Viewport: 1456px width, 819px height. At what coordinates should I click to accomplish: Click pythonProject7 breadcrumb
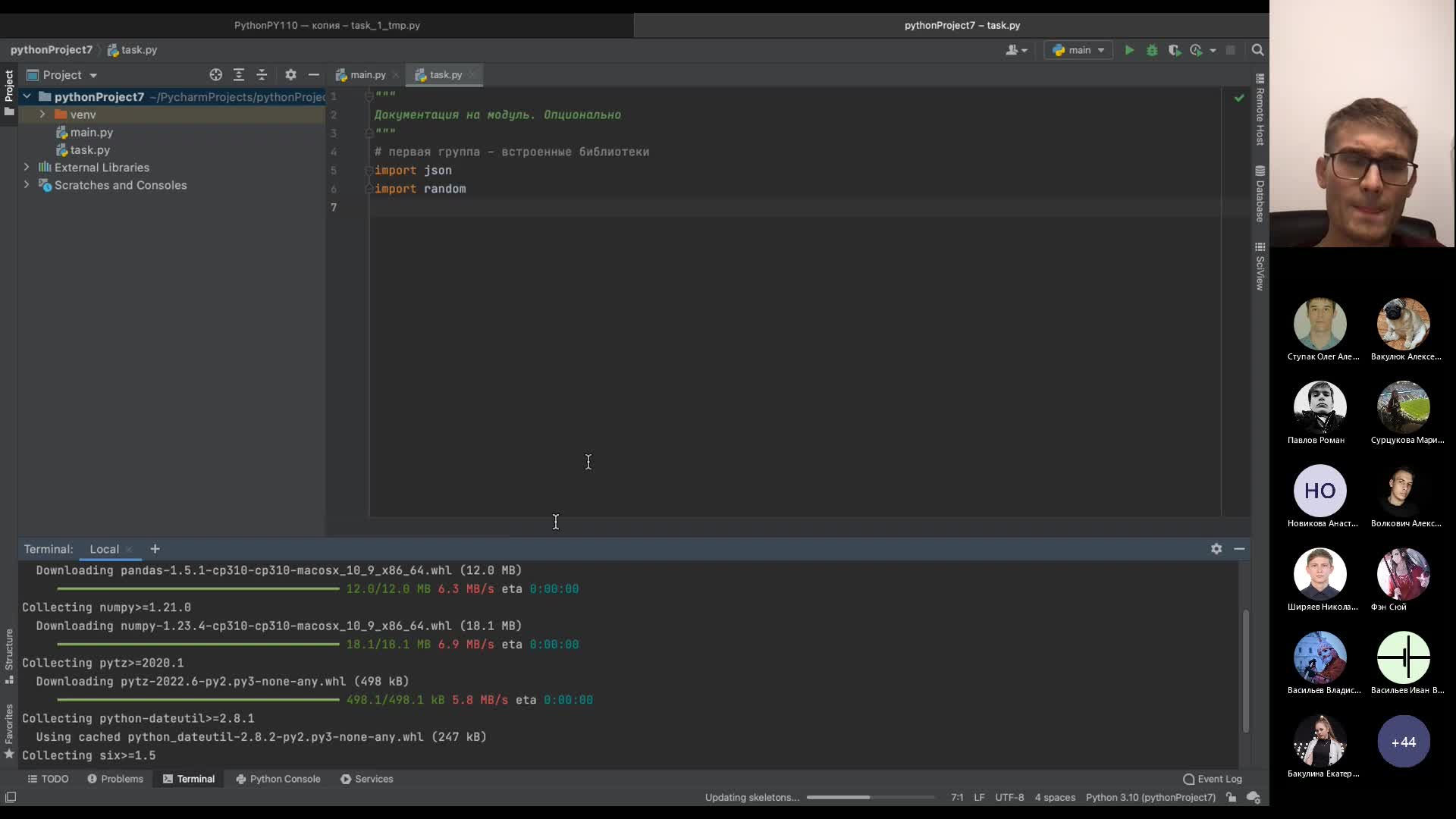[x=52, y=50]
